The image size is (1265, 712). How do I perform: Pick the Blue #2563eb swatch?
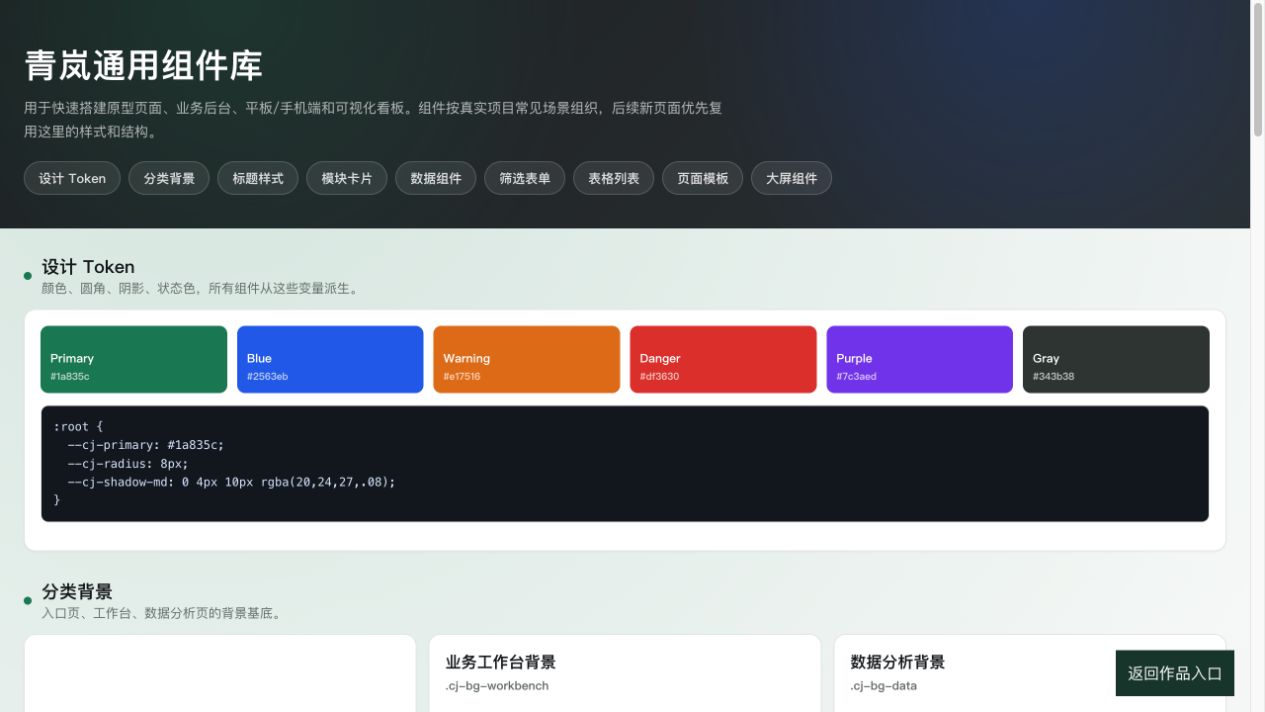pos(330,359)
